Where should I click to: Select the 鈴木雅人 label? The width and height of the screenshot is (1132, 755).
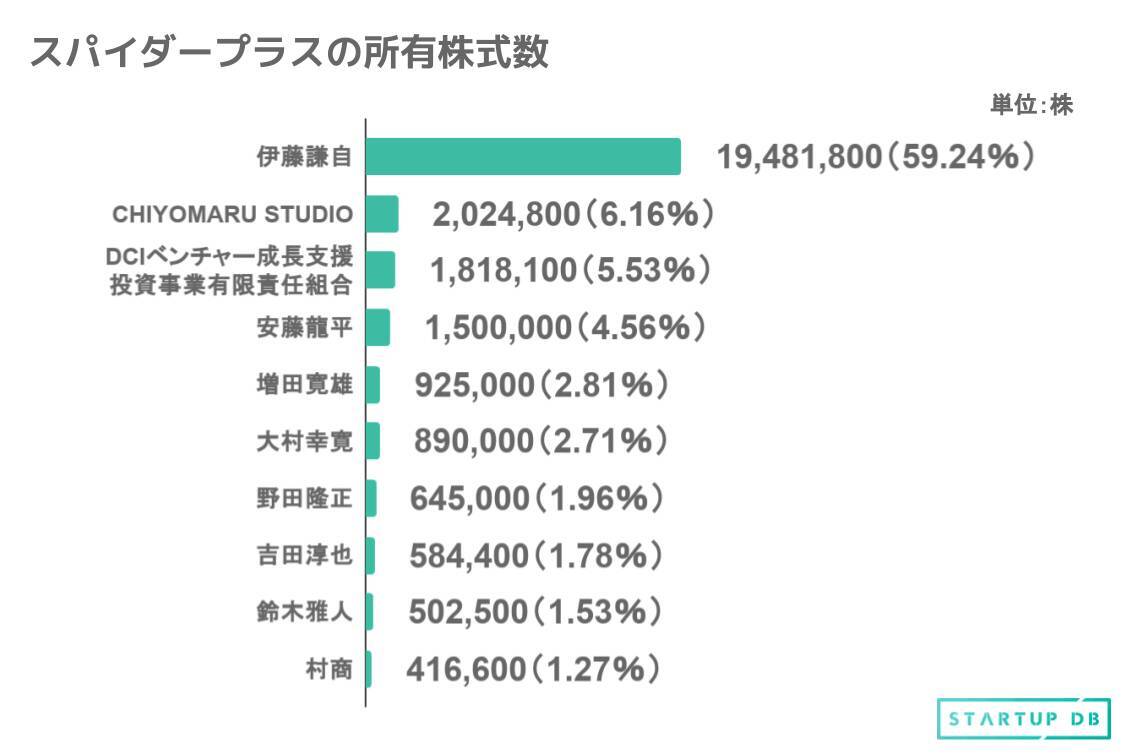[x=303, y=612]
